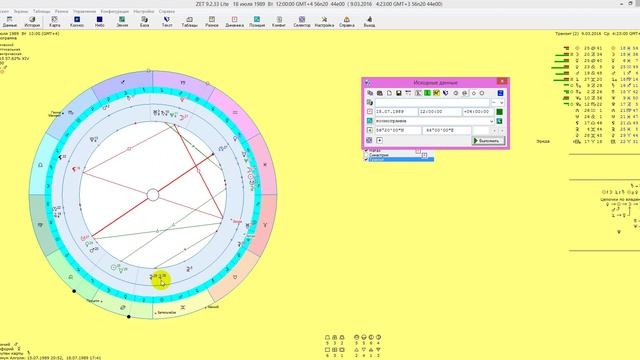The image size is (640, 360).
Task: Toggle the Натал checkbox in chart list
Action: coord(366,150)
